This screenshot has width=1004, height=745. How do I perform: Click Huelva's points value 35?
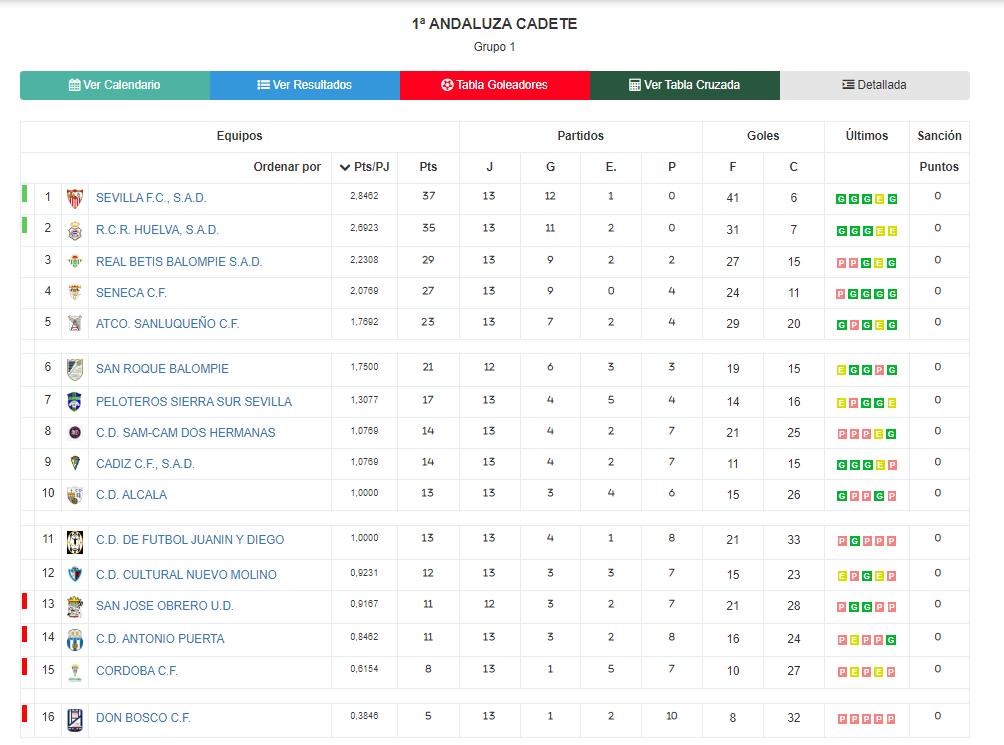click(428, 228)
